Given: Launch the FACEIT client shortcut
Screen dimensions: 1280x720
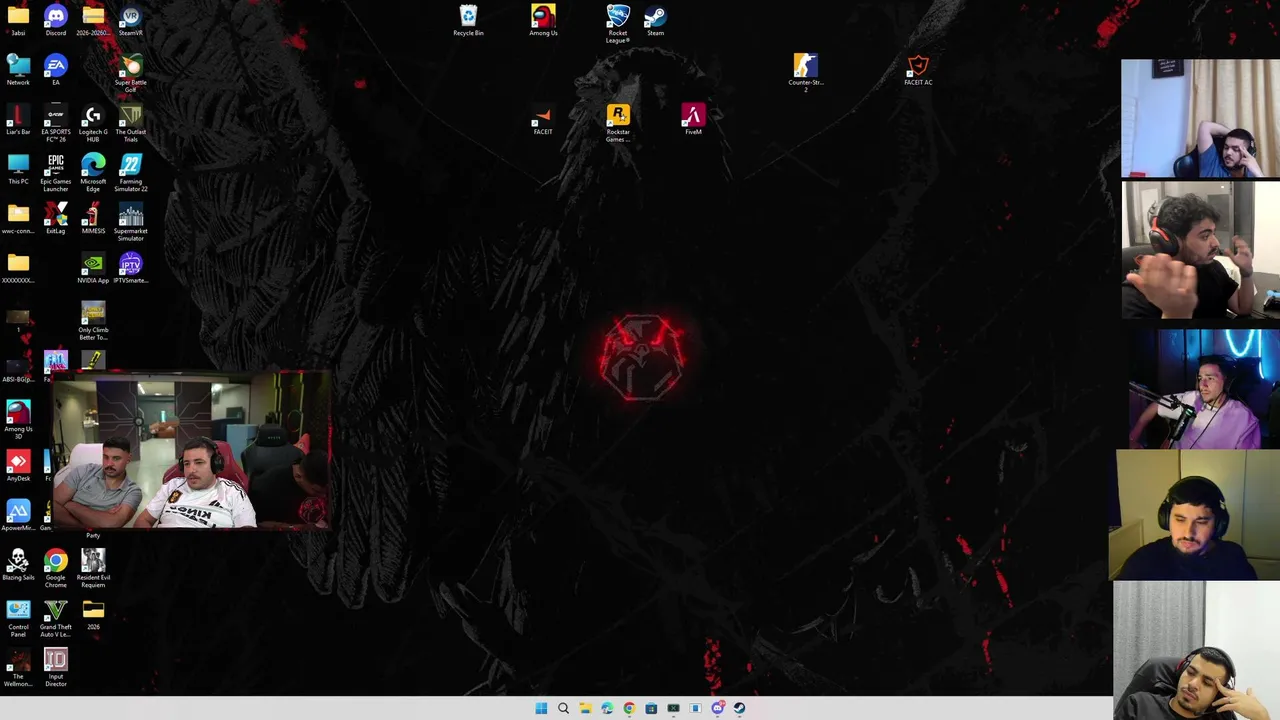Looking at the screenshot, I should tap(543, 120).
